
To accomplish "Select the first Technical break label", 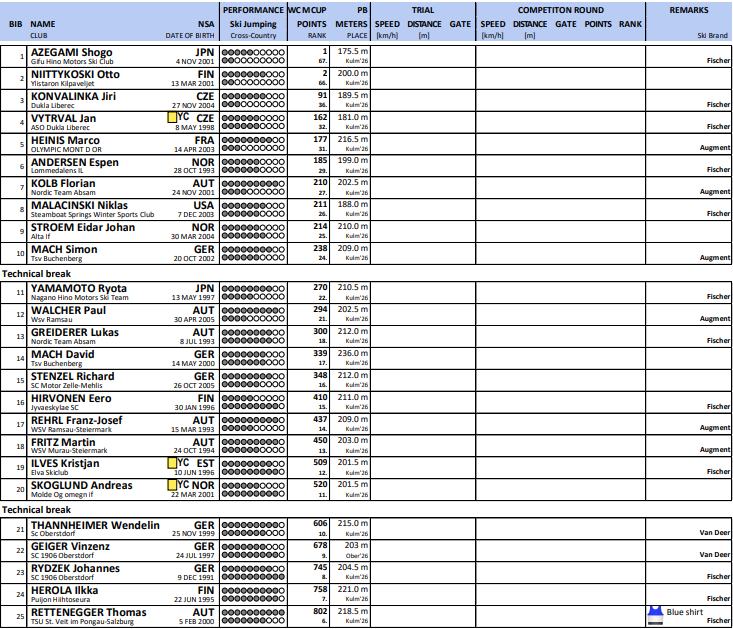I will click(37, 273).
